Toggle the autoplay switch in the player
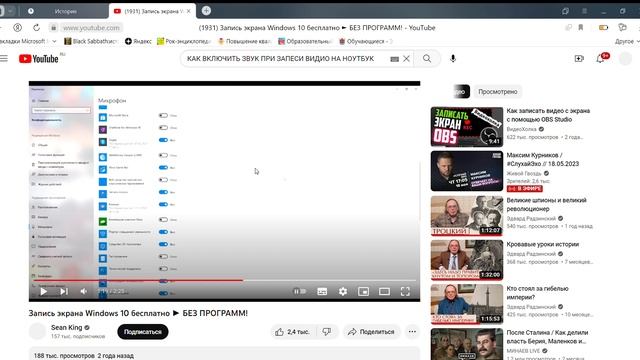Screen dimensions: 640x360 click(300, 291)
